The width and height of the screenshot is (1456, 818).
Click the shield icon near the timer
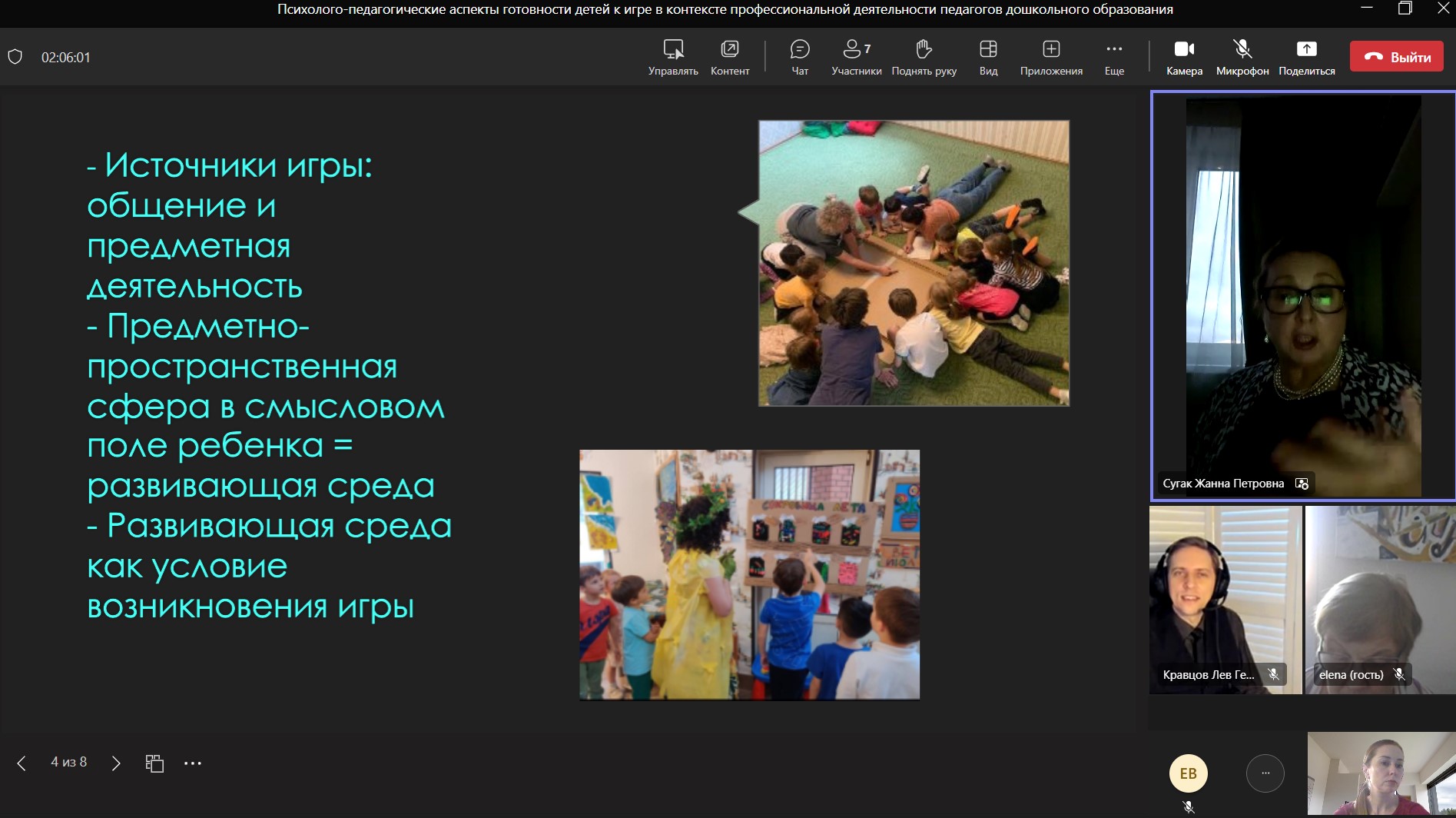15,56
